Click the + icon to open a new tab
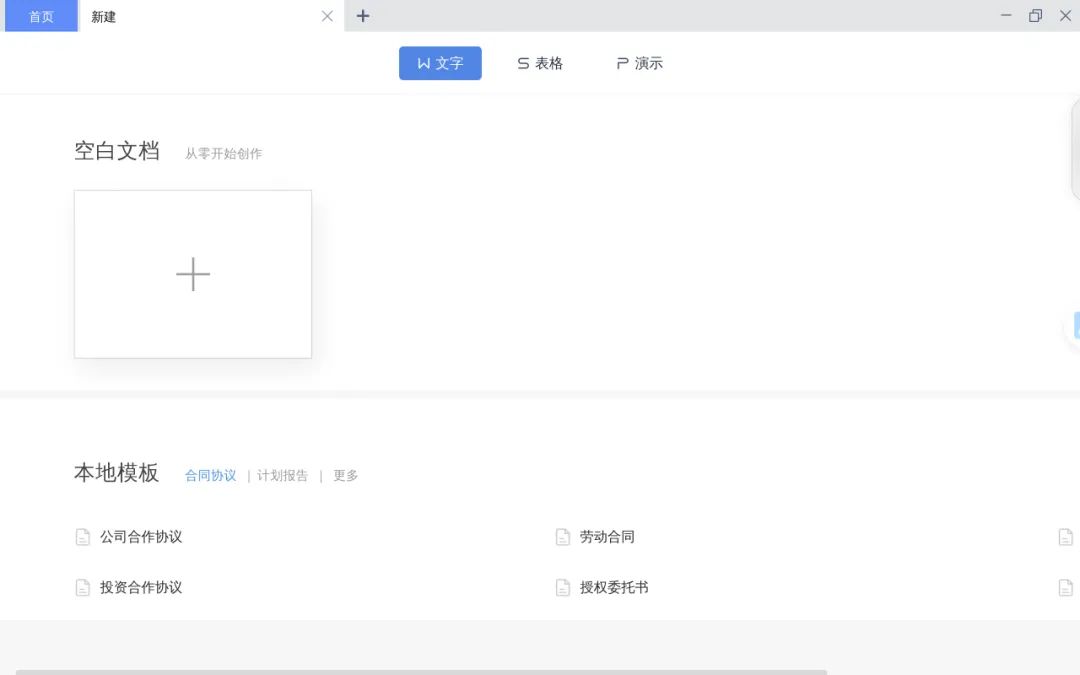1080x675 pixels. 362,16
